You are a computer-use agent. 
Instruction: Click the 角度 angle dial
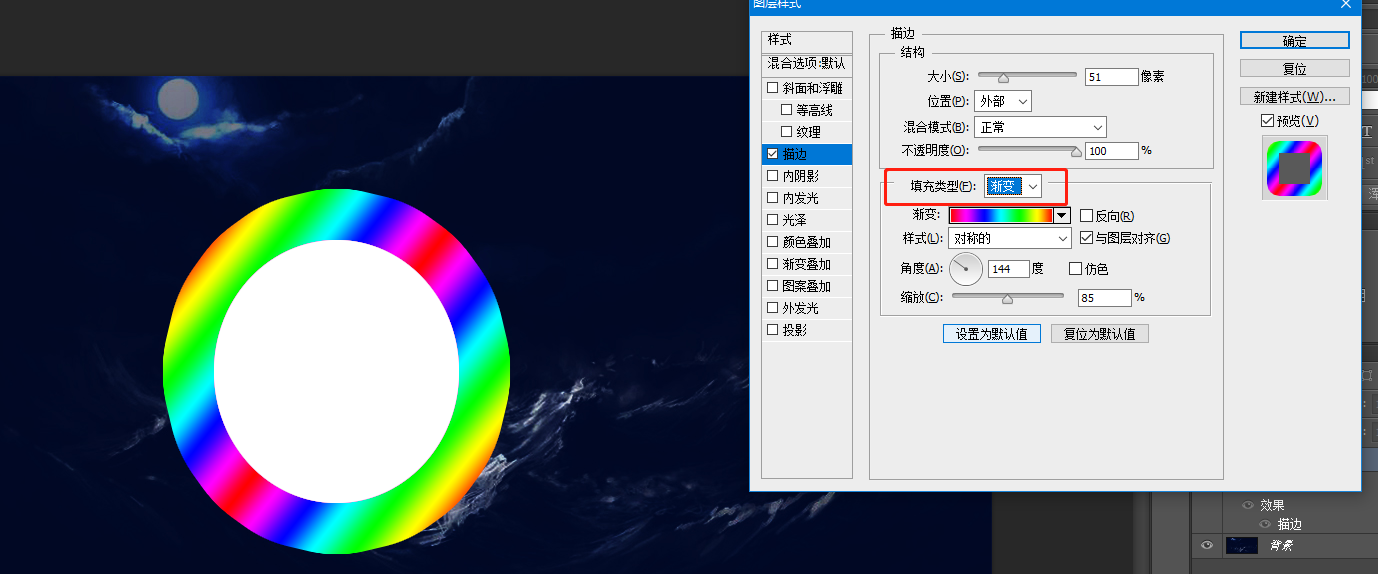[x=965, y=268]
